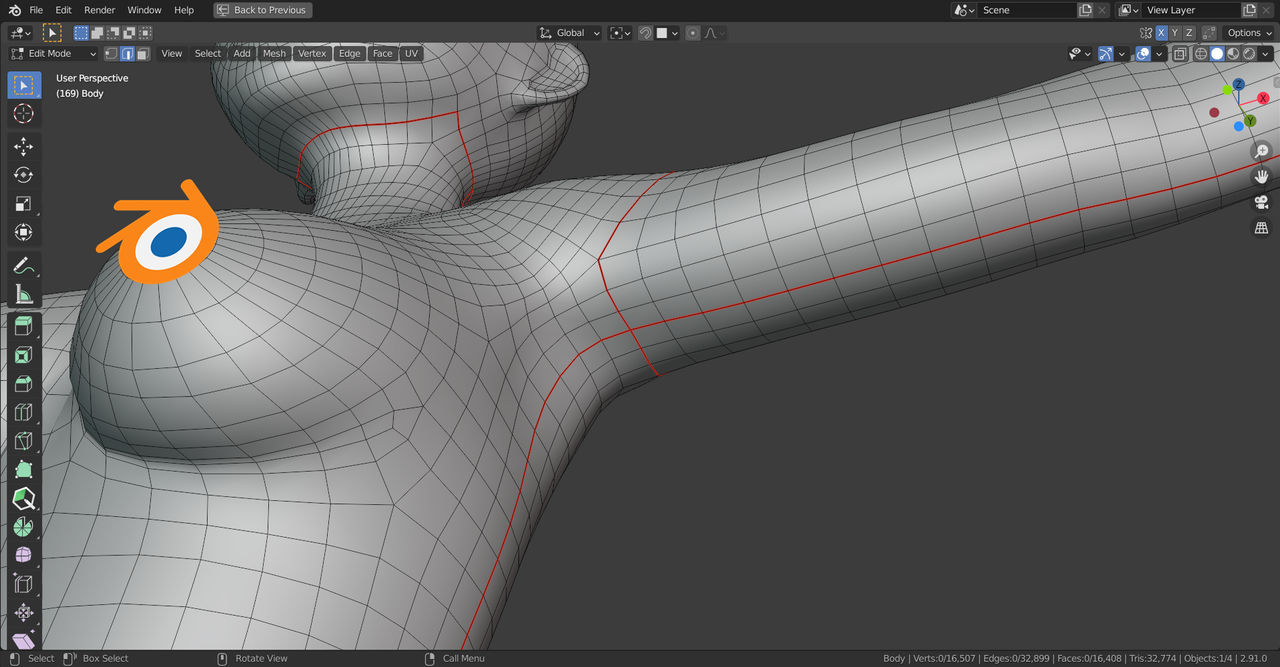Enable X axis mirror toggle

click(x=1161, y=33)
